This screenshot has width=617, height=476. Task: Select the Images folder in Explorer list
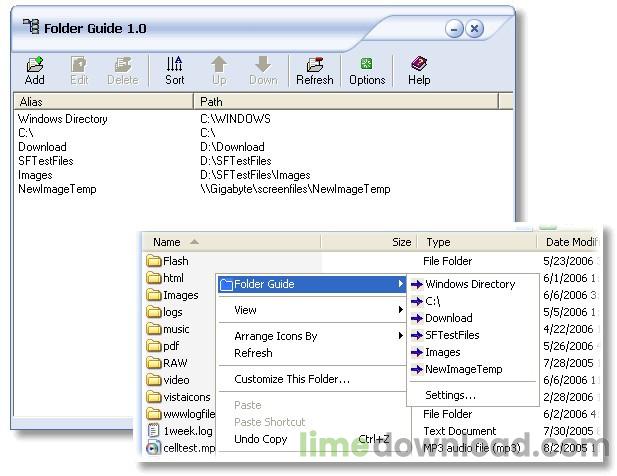click(172, 295)
